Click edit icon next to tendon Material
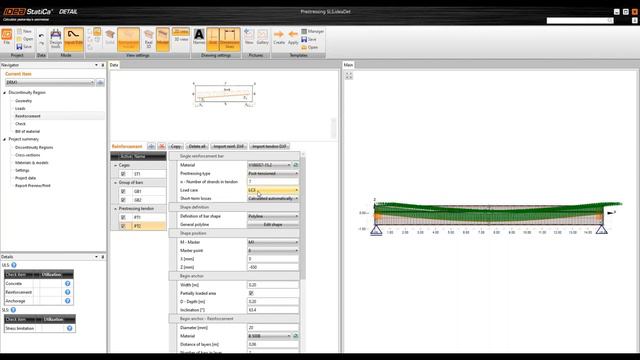Image resolution: width=640 pixels, height=360 pixels. (x=296, y=165)
